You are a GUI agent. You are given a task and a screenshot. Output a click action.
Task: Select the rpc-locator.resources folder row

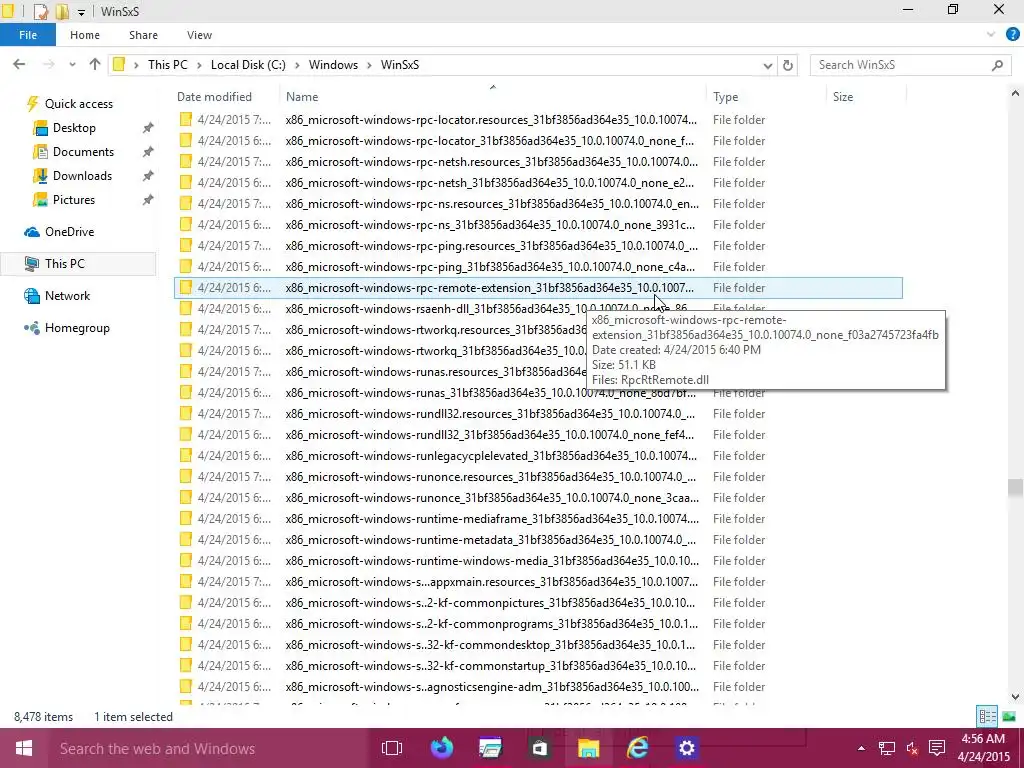(538, 120)
